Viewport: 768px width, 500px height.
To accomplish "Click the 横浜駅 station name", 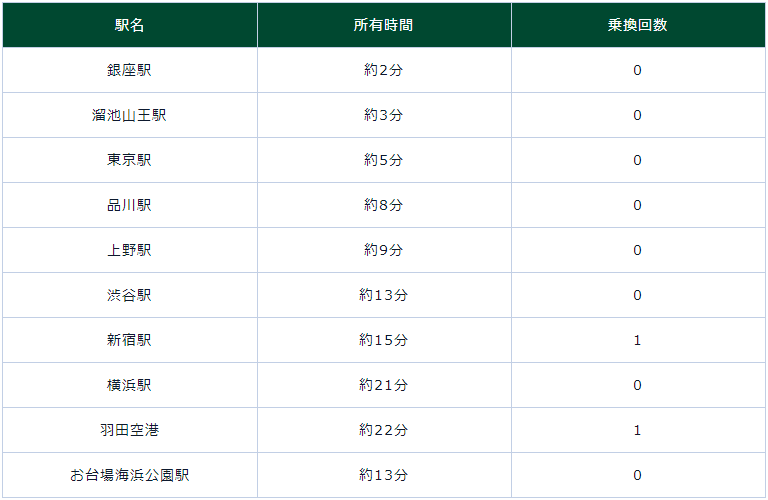I will [129, 385].
